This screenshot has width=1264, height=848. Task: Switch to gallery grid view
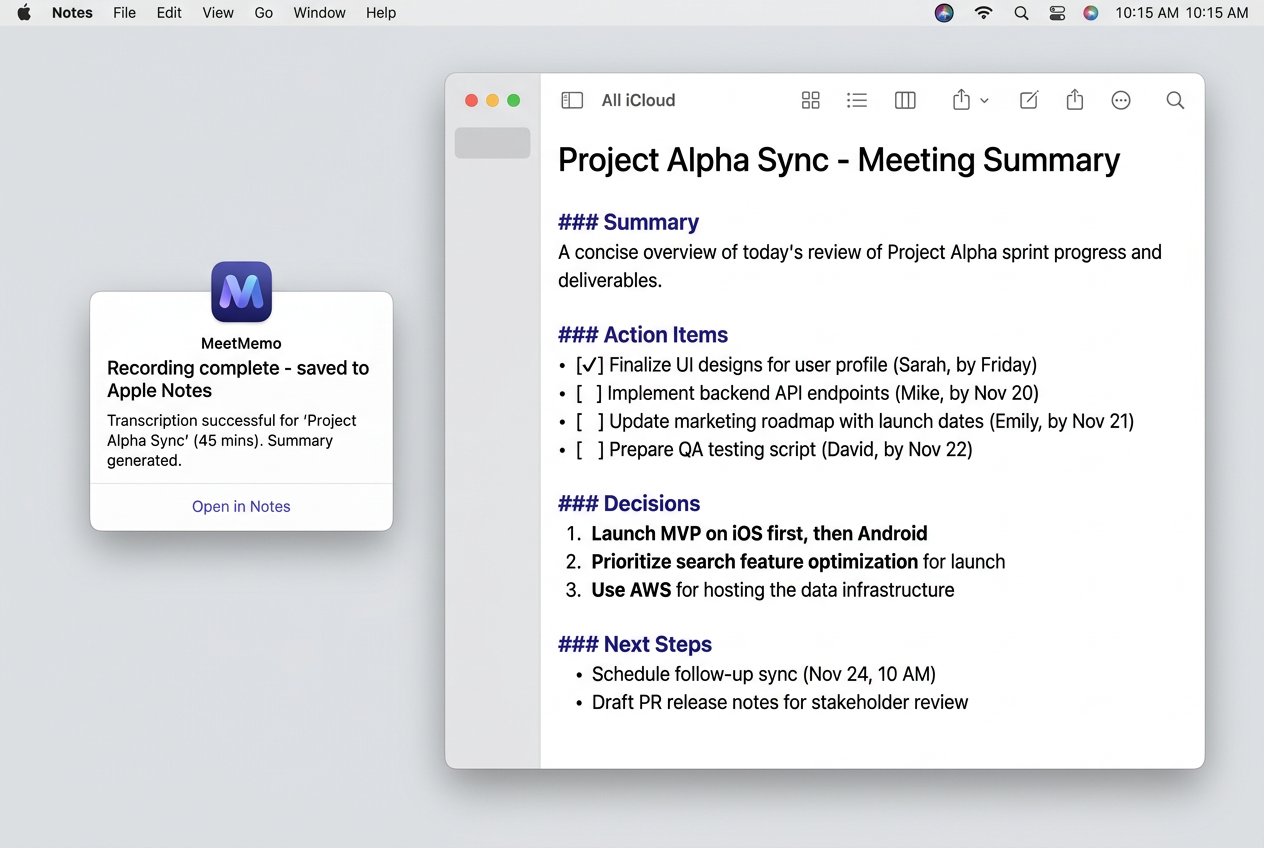[x=810, y=100]
